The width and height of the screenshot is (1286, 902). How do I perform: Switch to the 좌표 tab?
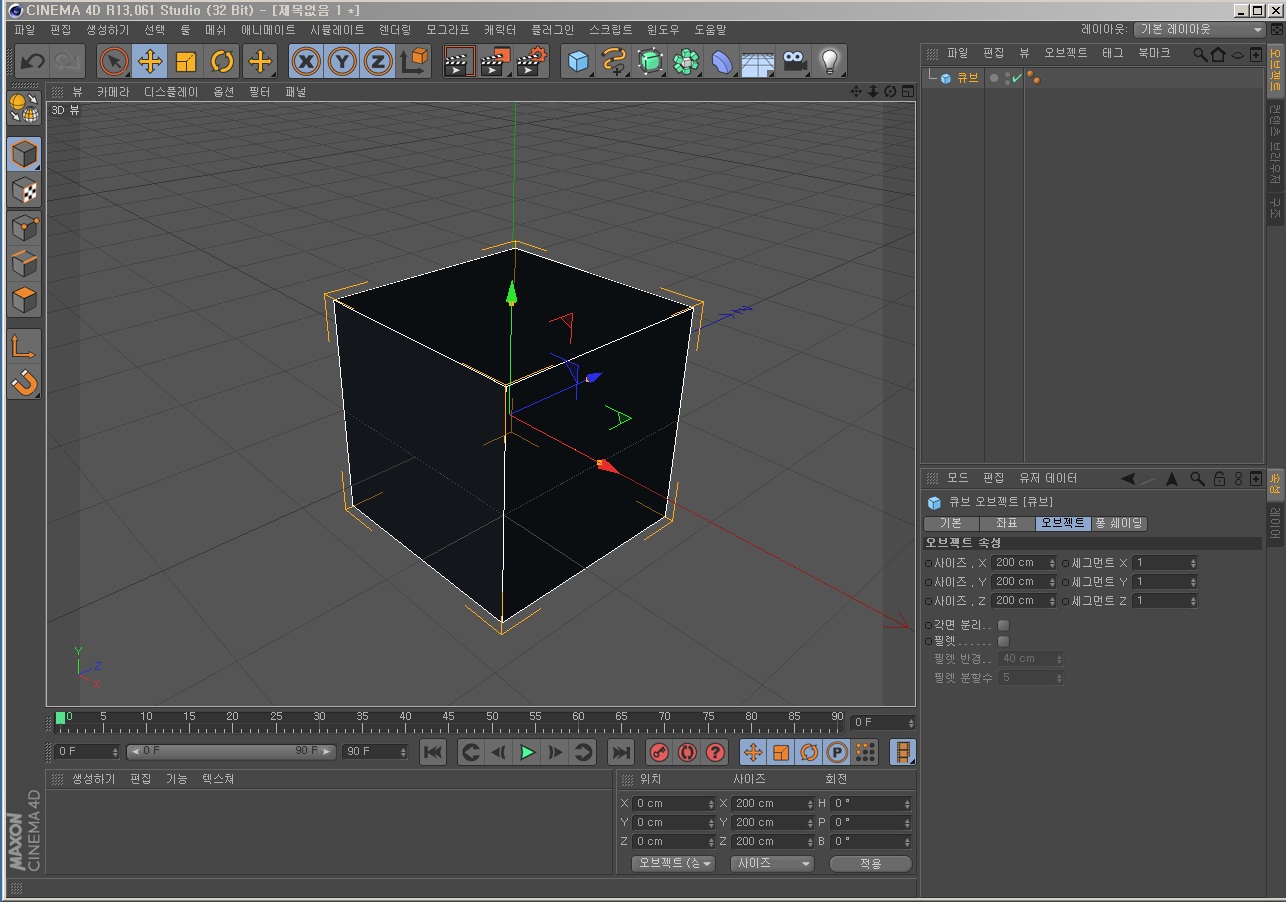pos(1007,523)
